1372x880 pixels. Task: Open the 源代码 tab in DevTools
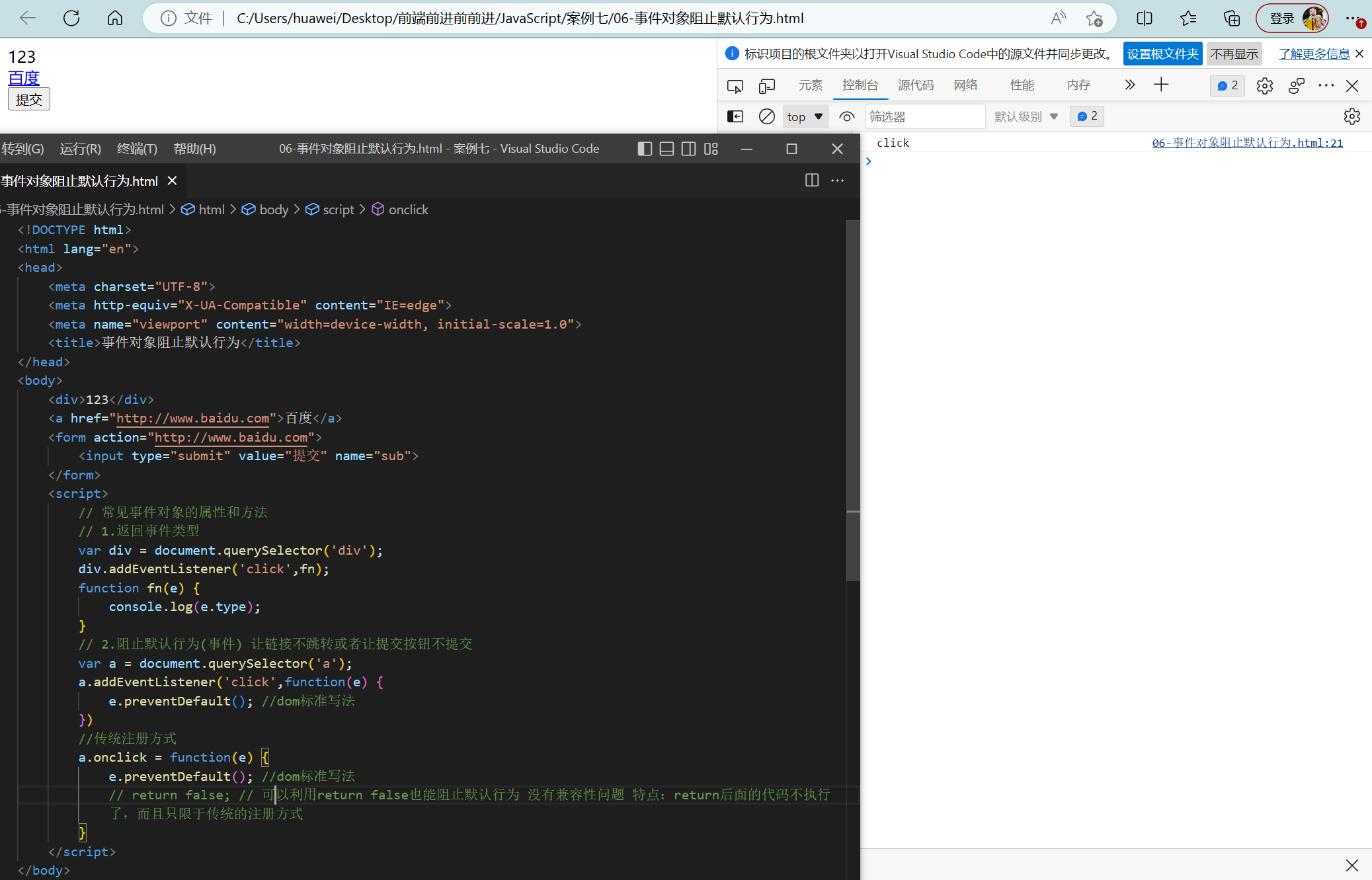[916, 85]
